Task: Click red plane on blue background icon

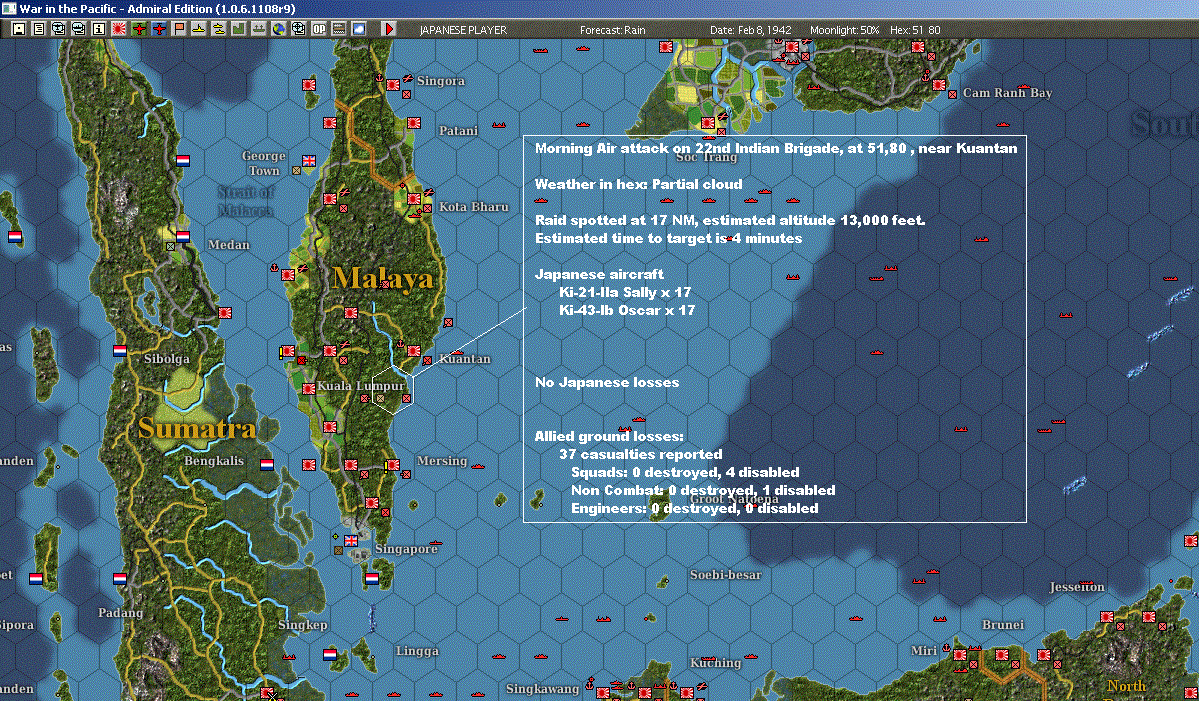Action: point(159,29)
